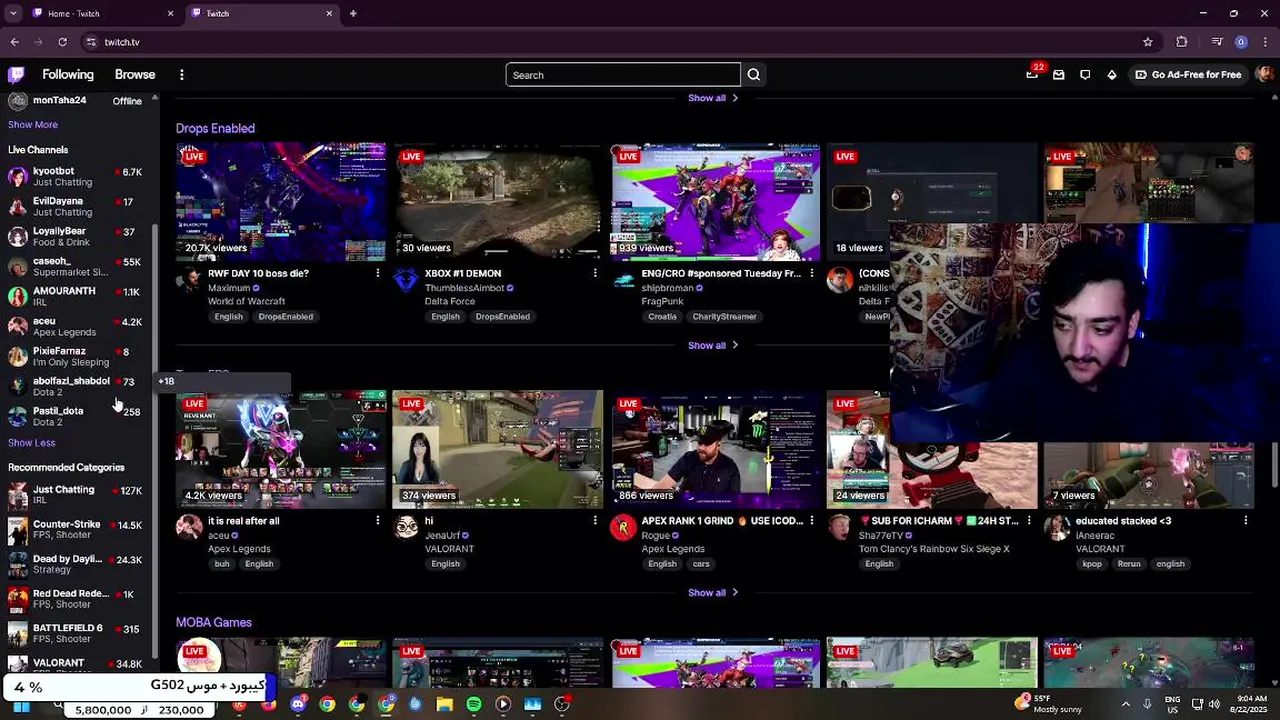Expand Drops Enabled with Show all

pos(713,345)
